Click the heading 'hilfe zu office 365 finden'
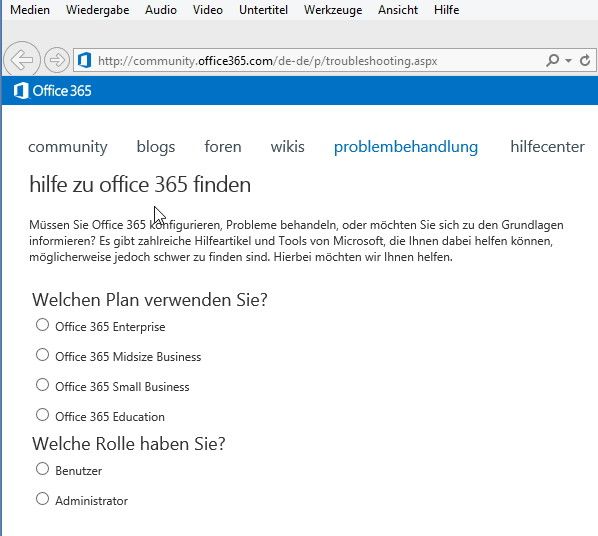The width and height of the screenshot is (598, 536). [140, 185]
